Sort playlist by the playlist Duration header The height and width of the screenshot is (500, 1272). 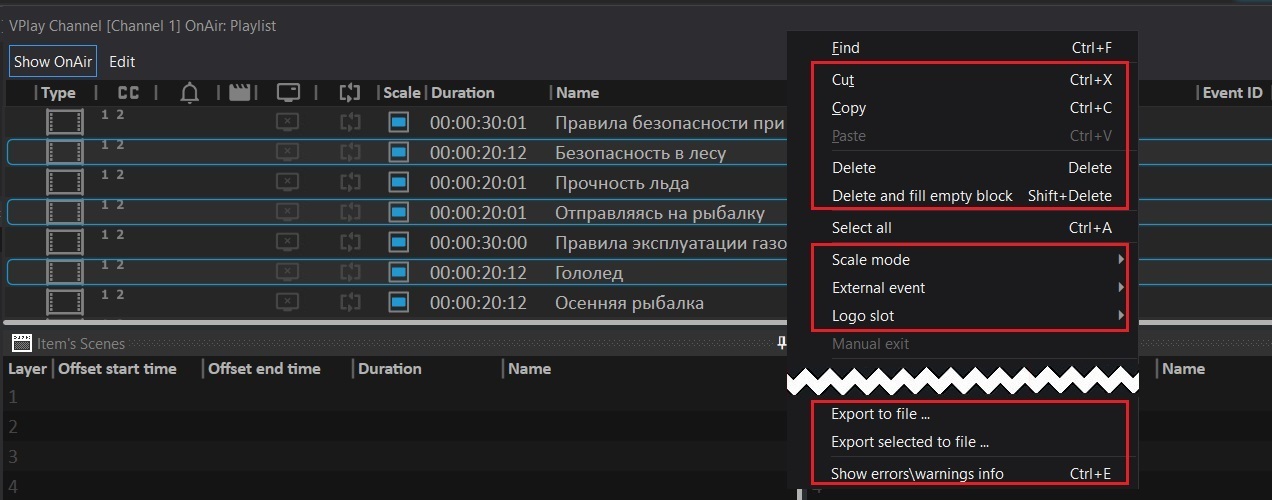pyautogui.click(x=462, y=93)
